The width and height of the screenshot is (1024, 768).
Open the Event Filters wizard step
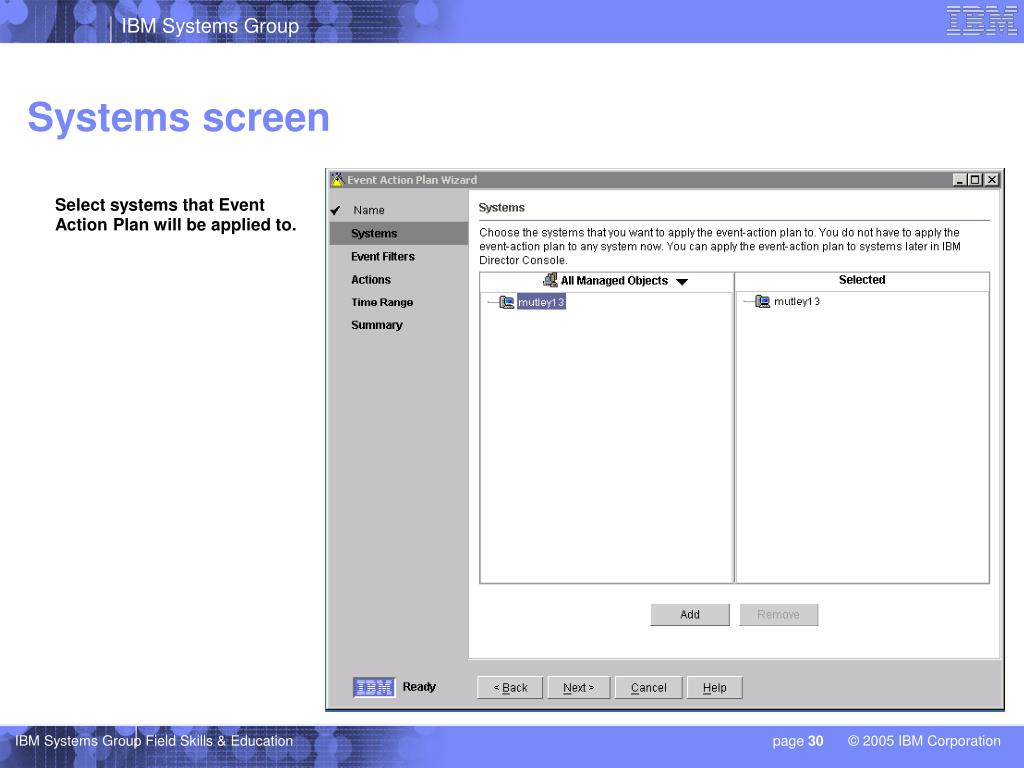(383, 257)
